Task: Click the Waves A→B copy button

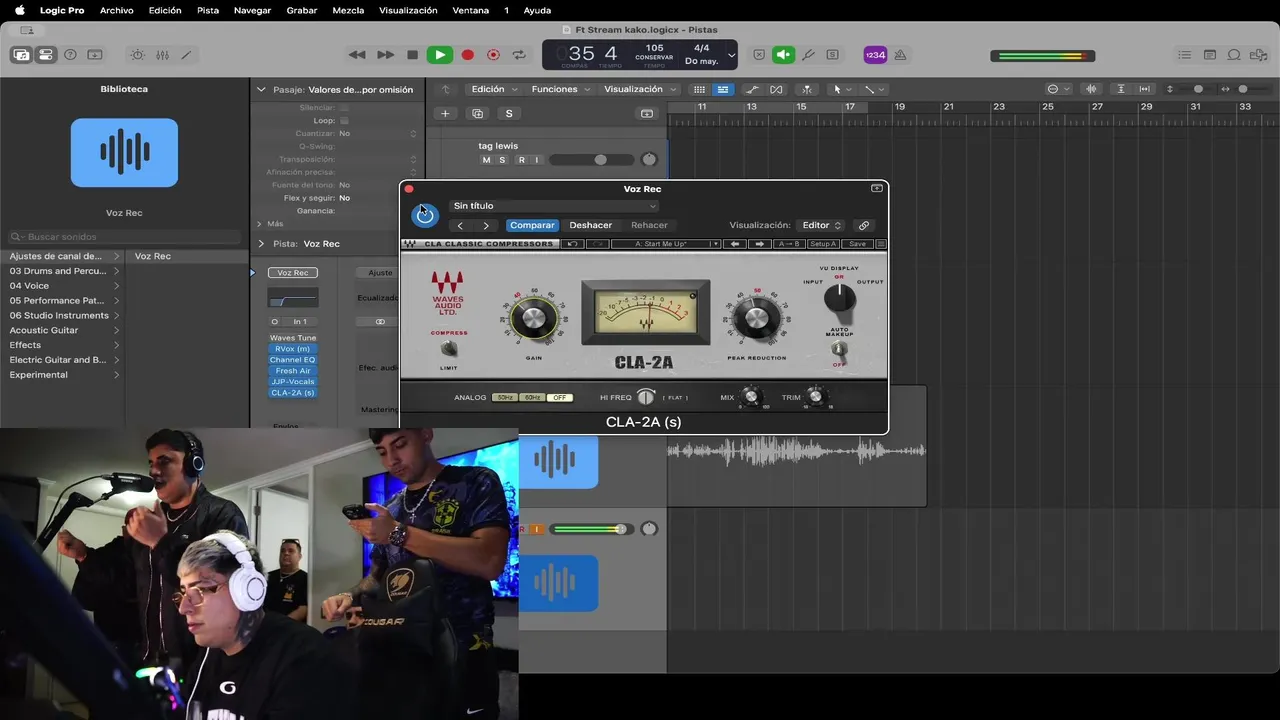Action: pyautogui.click(x=789, y=244)
